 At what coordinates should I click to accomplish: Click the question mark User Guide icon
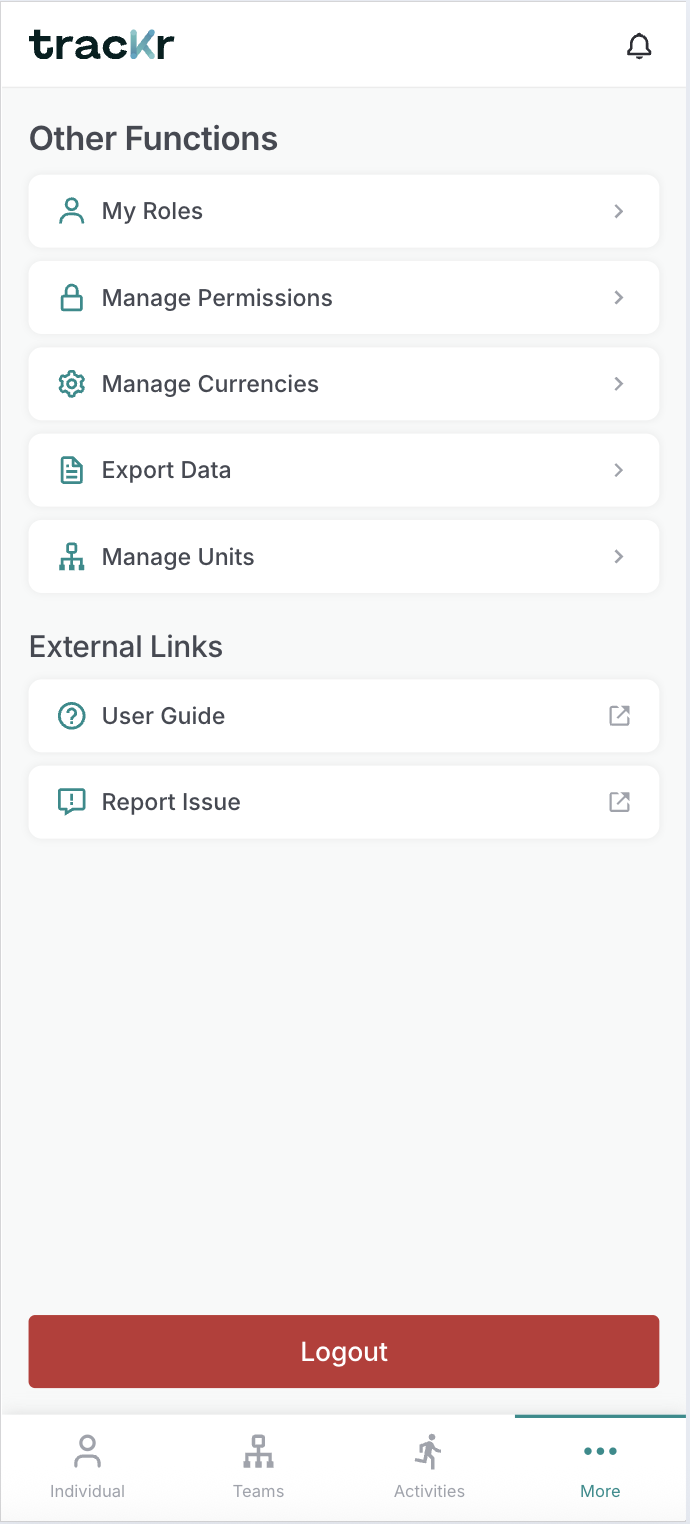pyautogui.click(x=72, y=716)
